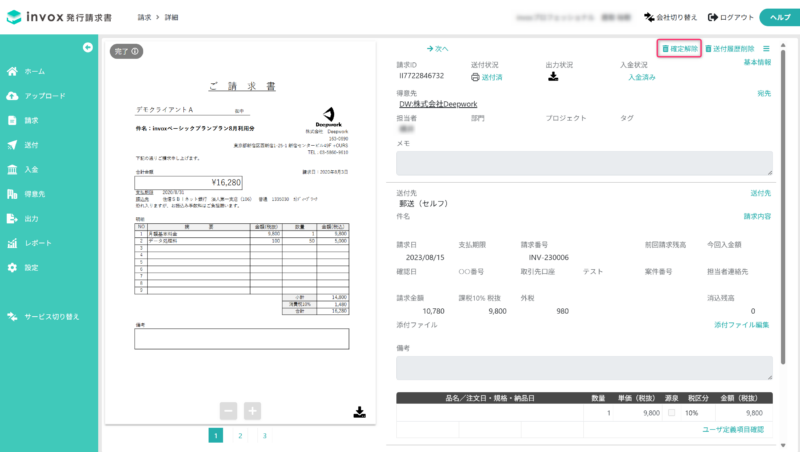Open アップロード in the sidebar

[44, 96]
